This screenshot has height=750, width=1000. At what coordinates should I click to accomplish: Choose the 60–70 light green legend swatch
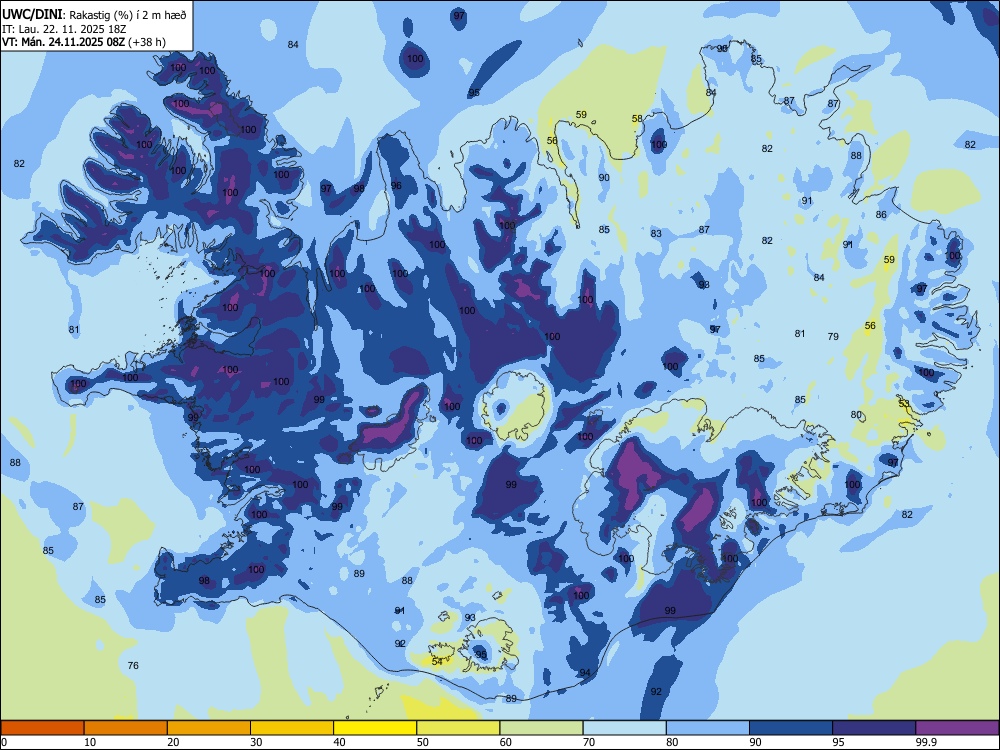541,728
